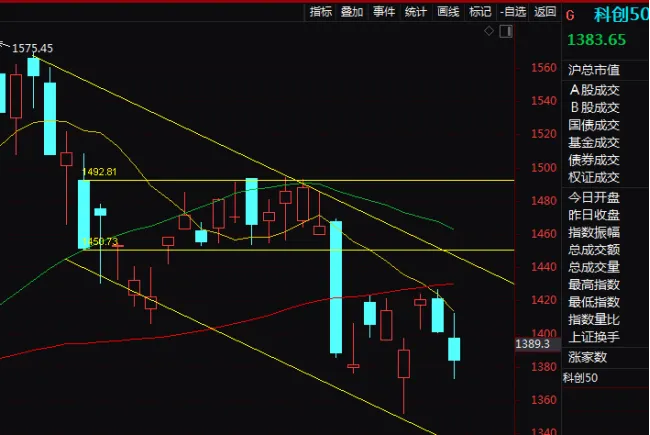Open the 画线 drawing tools menu
This screenshot has height=435, width=650.
[448, 12]
